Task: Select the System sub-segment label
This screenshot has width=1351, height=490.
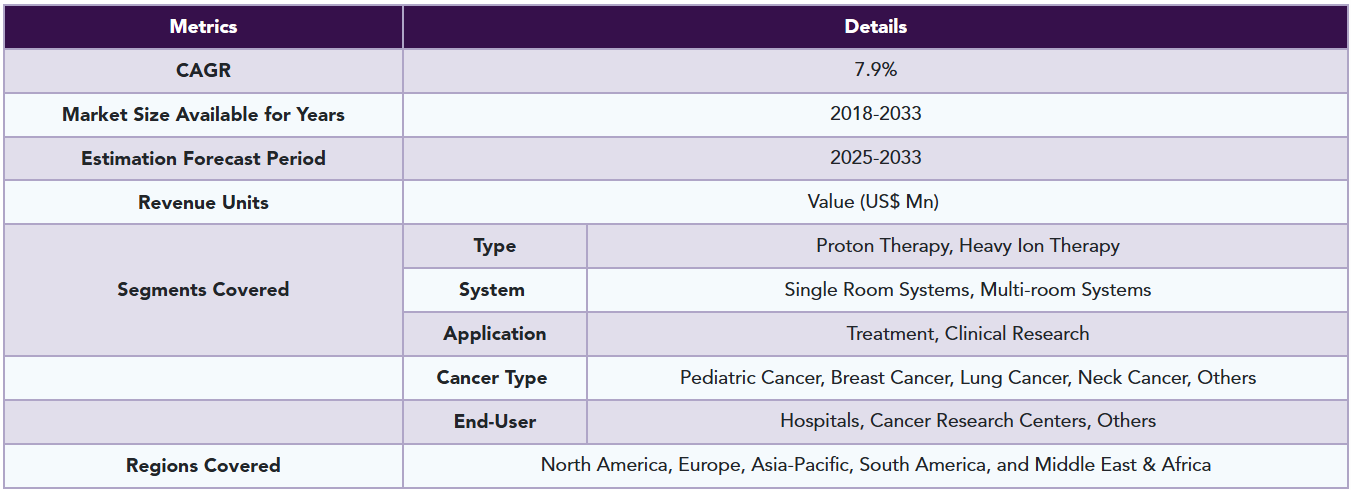Action: click(495, 290)
